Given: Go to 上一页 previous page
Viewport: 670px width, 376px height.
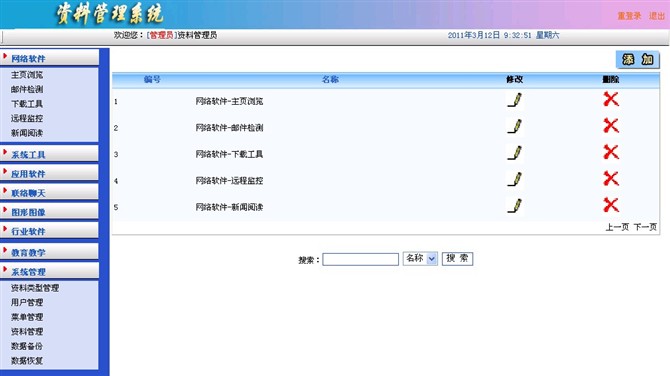Looking at the screenshot, I should 617,227.
